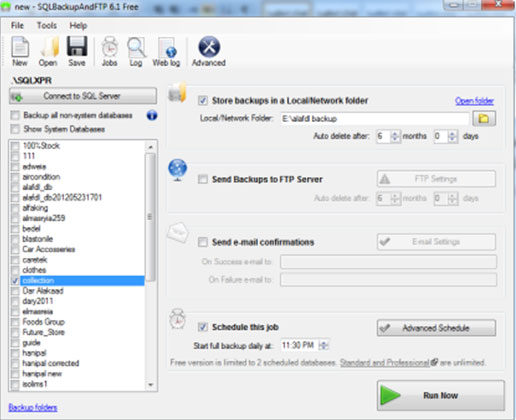The width and height of the screenshot is (516, 420).
Task: Click Connect to SQL Server button
Action: pos(83,96)
